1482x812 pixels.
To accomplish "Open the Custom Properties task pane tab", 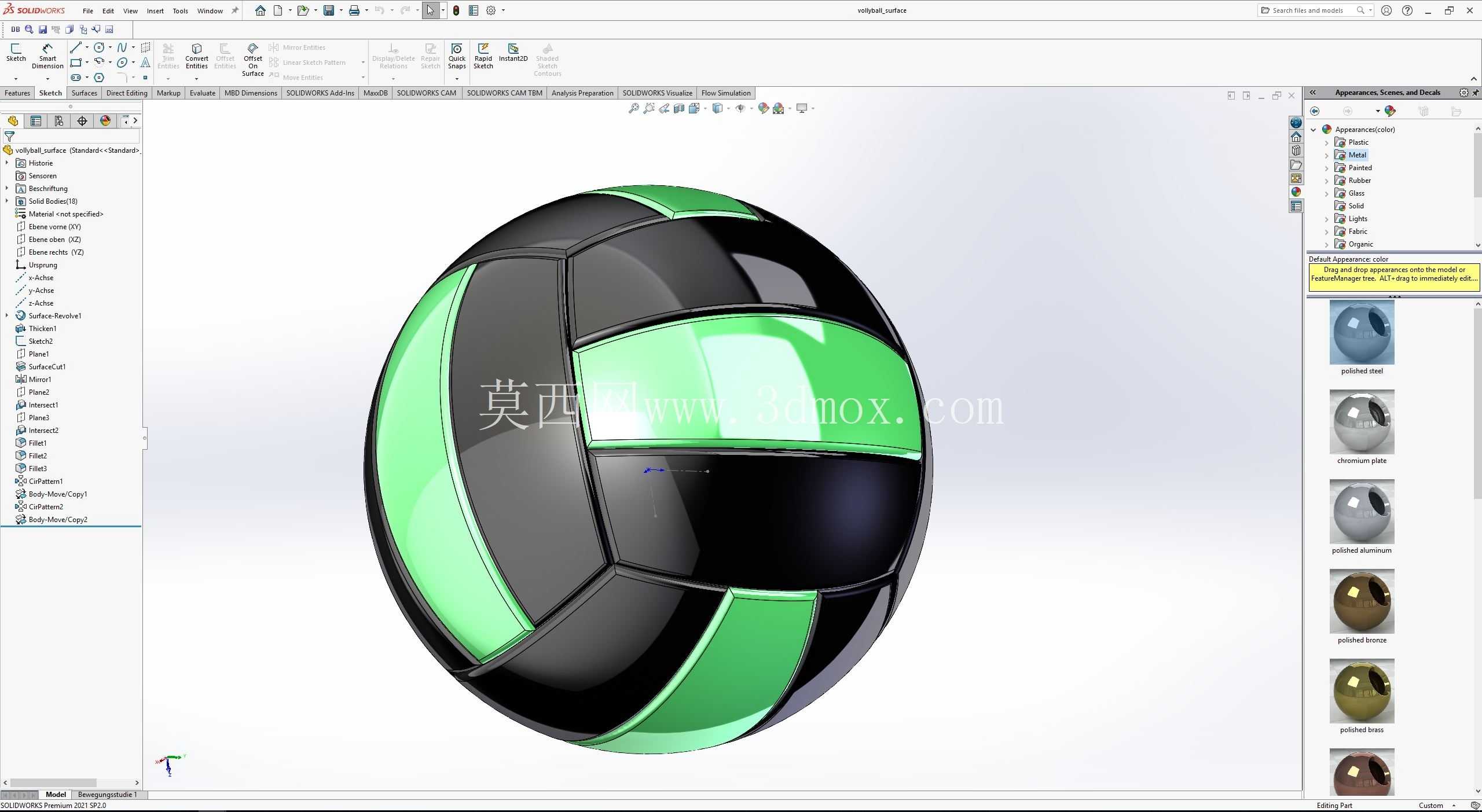I will click(x=1296, y=206).
